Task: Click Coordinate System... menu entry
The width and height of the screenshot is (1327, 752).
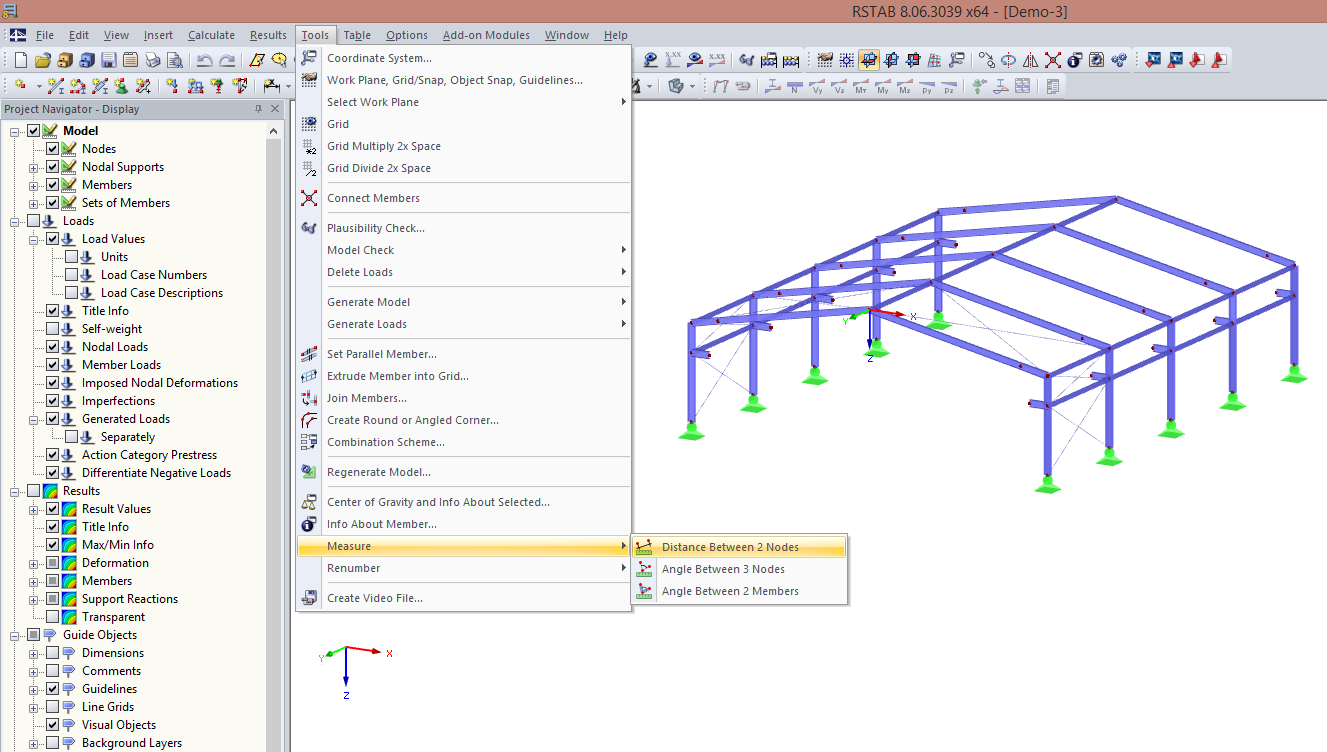Action: tap(464, 58)
